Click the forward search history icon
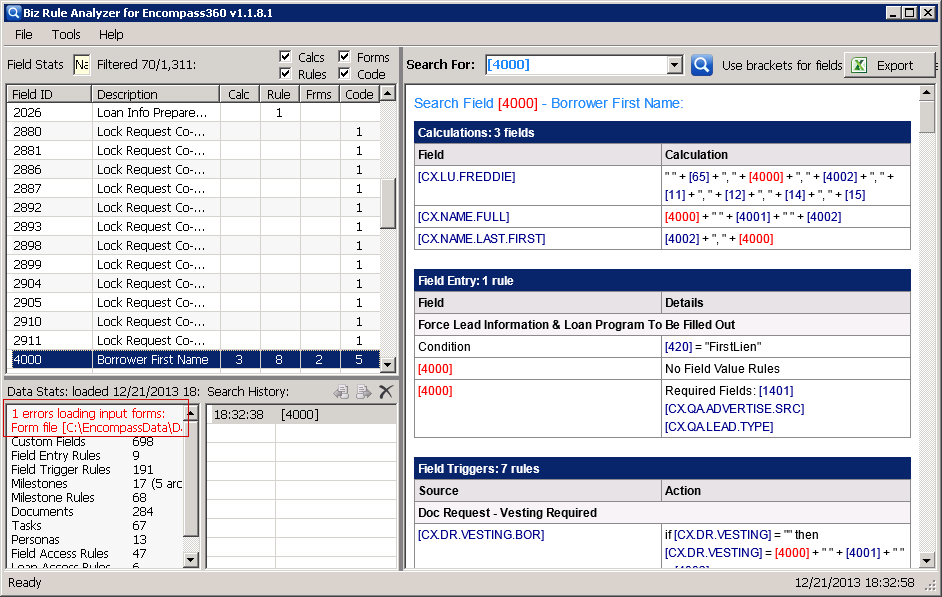 click(361, 392)
